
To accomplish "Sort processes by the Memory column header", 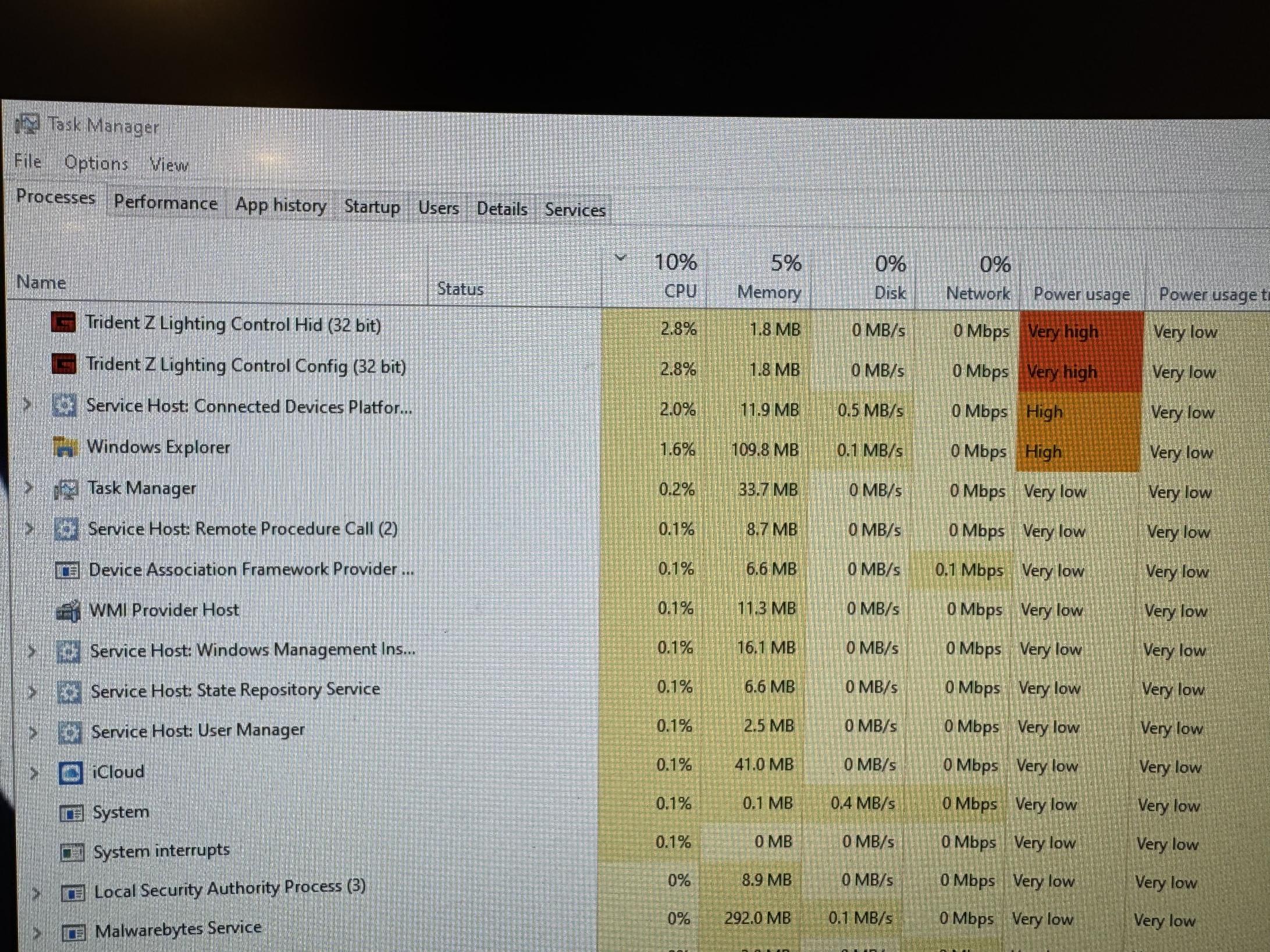I will pos(769,292).
